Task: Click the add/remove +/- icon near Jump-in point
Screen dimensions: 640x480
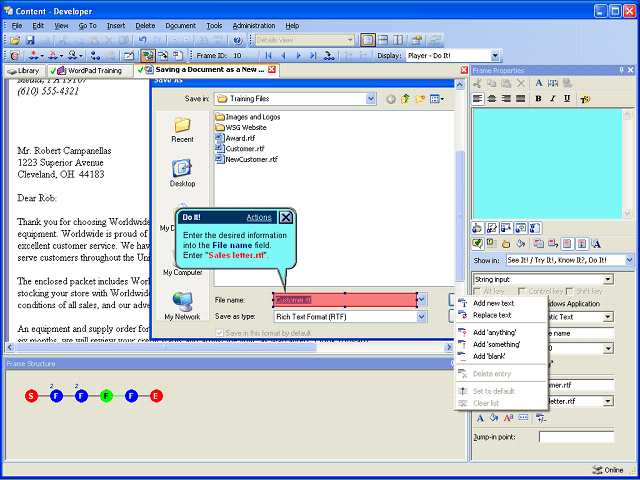Action: pos(541,418)
